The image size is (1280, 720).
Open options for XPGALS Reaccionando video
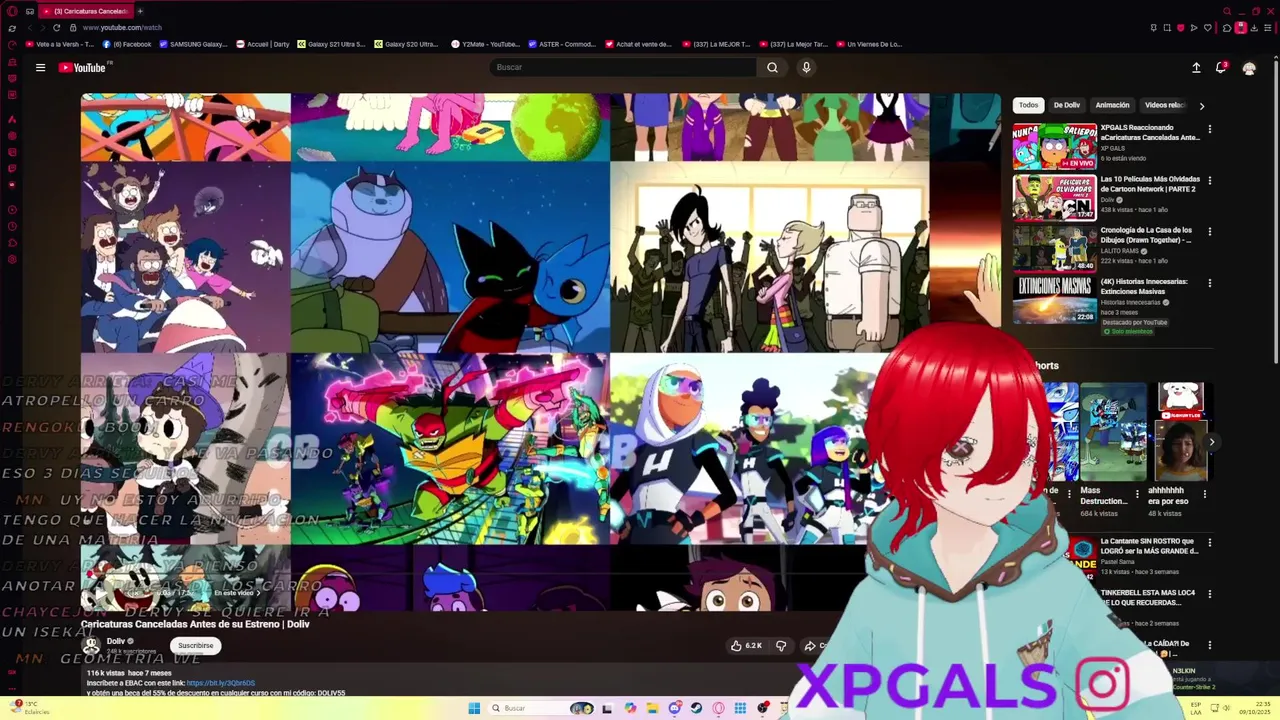pyautogui.click(x=1210, y=129)
